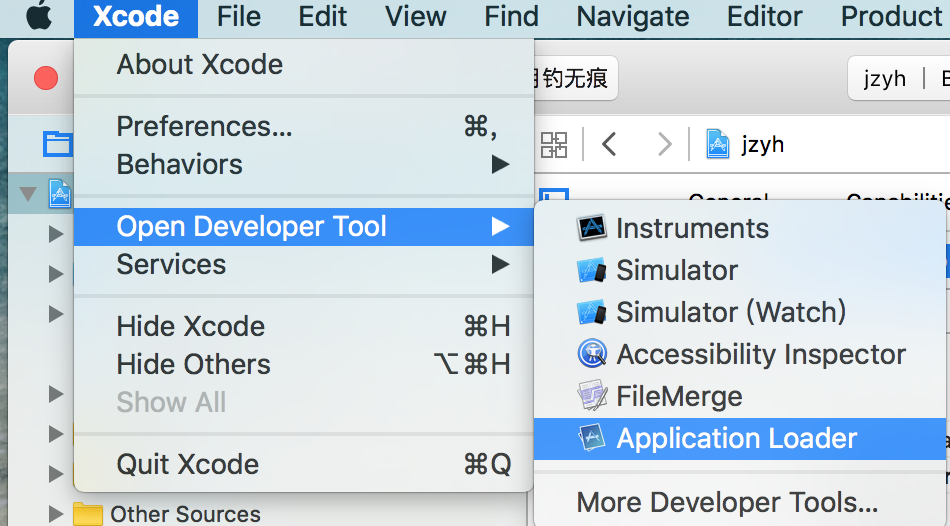Open the related items grid button

click(x=554, y=144)
